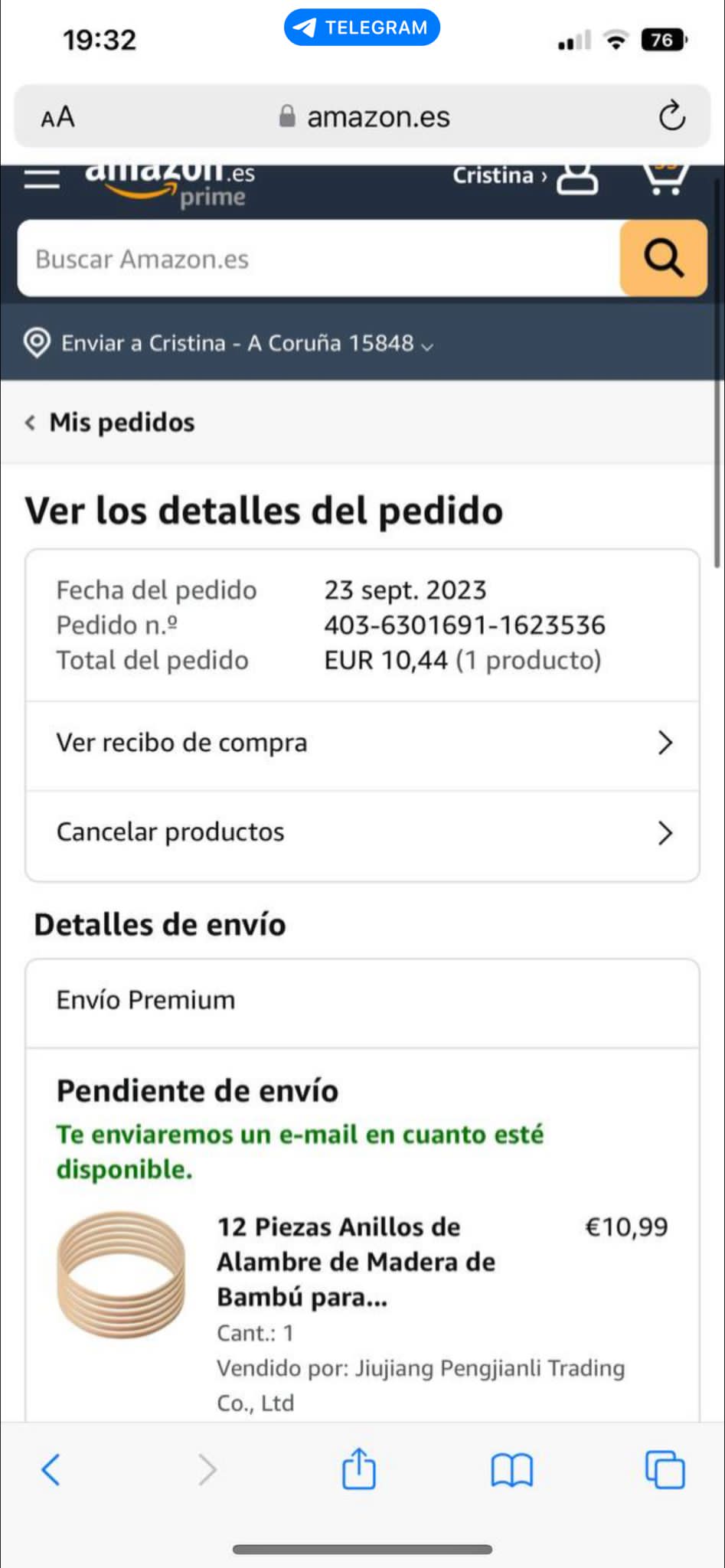Open Safari bookmarks book icon
This screenshot has width=725, height=1568.
coord(511,1470)
